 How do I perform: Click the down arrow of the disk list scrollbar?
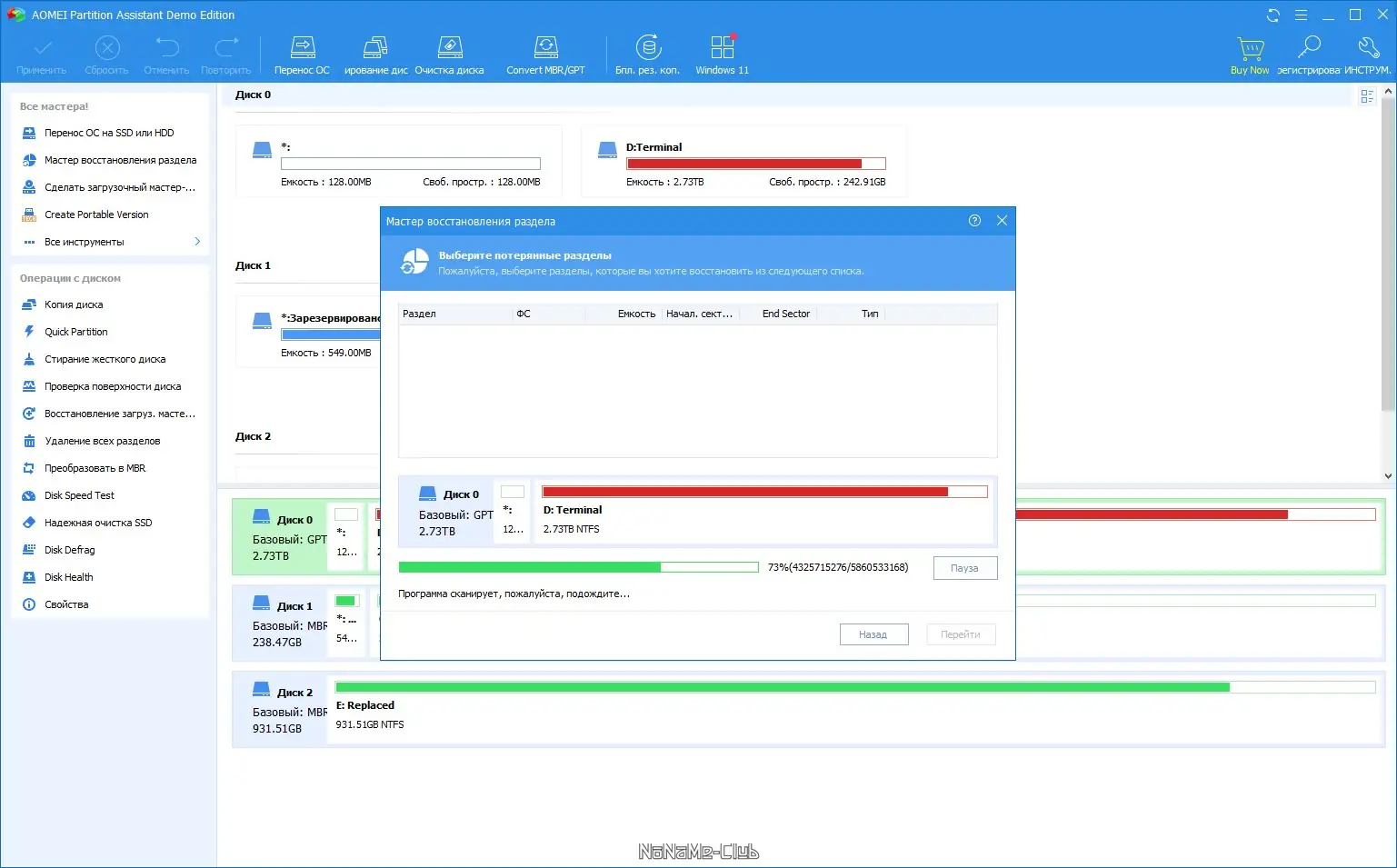point(1388,475)
